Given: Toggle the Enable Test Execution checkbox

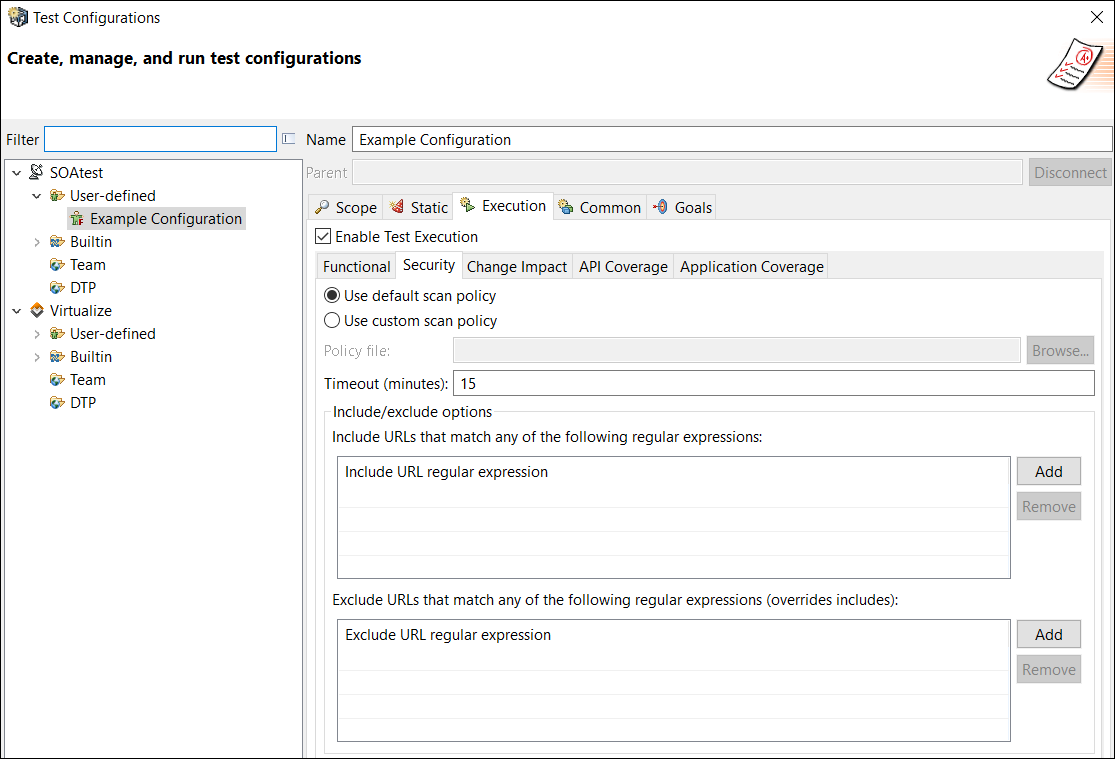Looking at the screenshot, I should click(323, 236).
